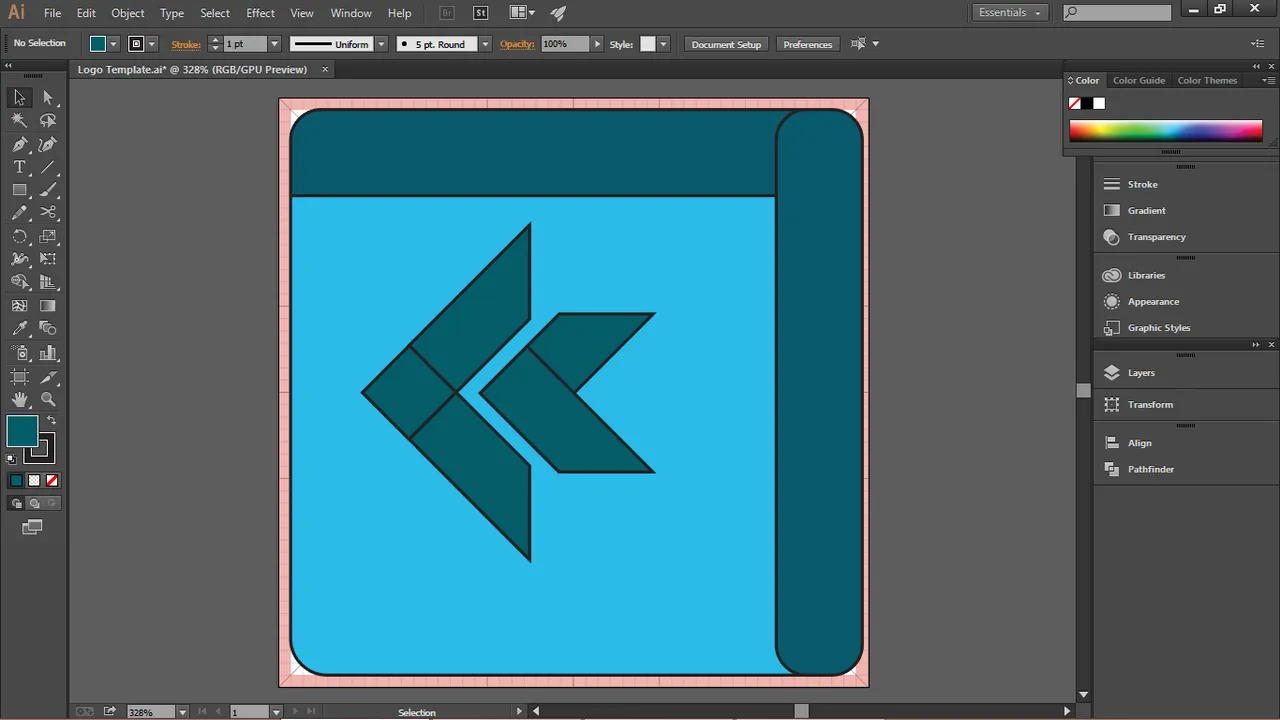1280x720 pixels.
Task: Select the Paintbrush tool
Action: [48, 190]
